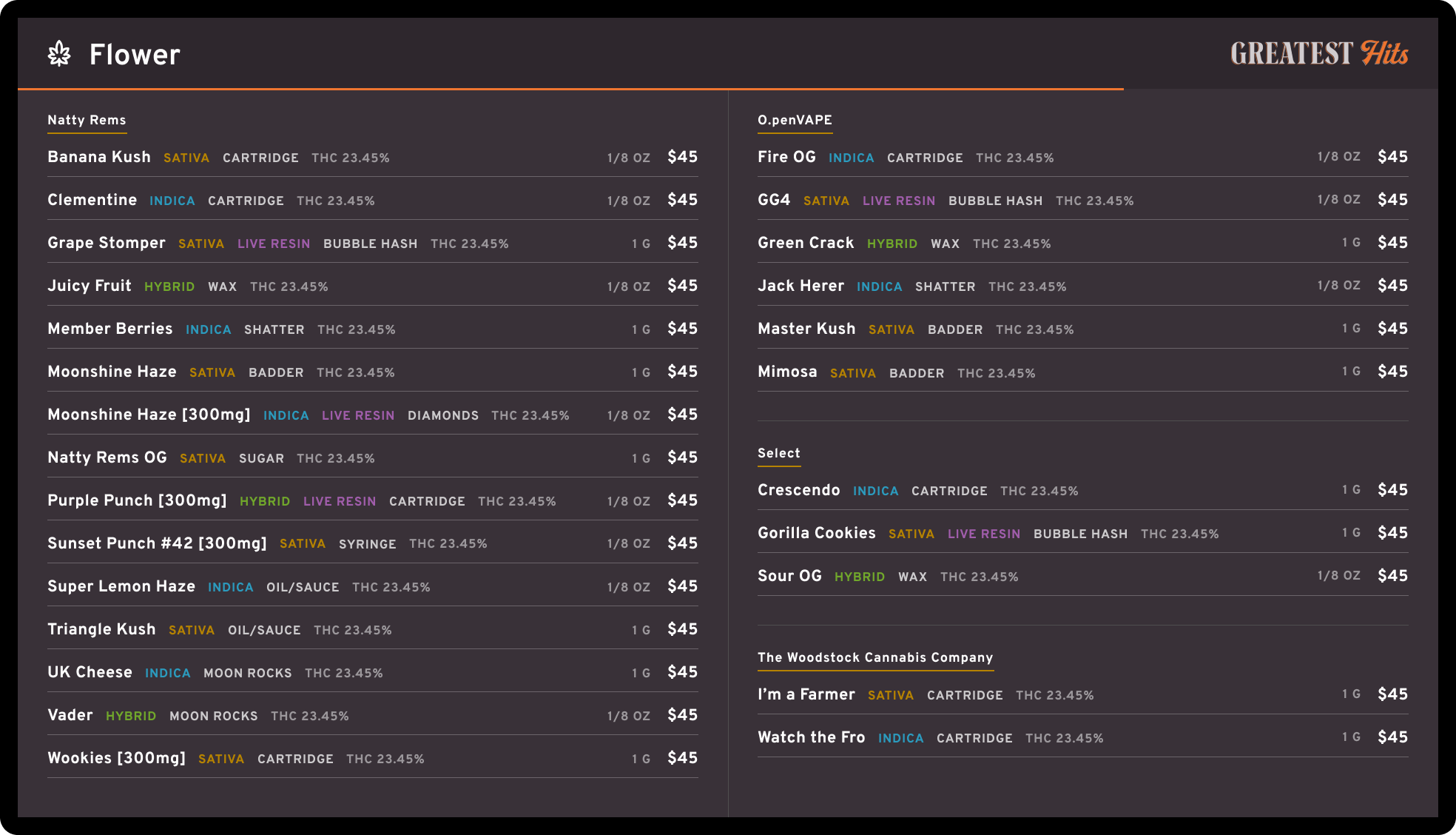Select the Crescendo product entry
The width and height of the screenshot is (1456, 835).
coord(798,490)
